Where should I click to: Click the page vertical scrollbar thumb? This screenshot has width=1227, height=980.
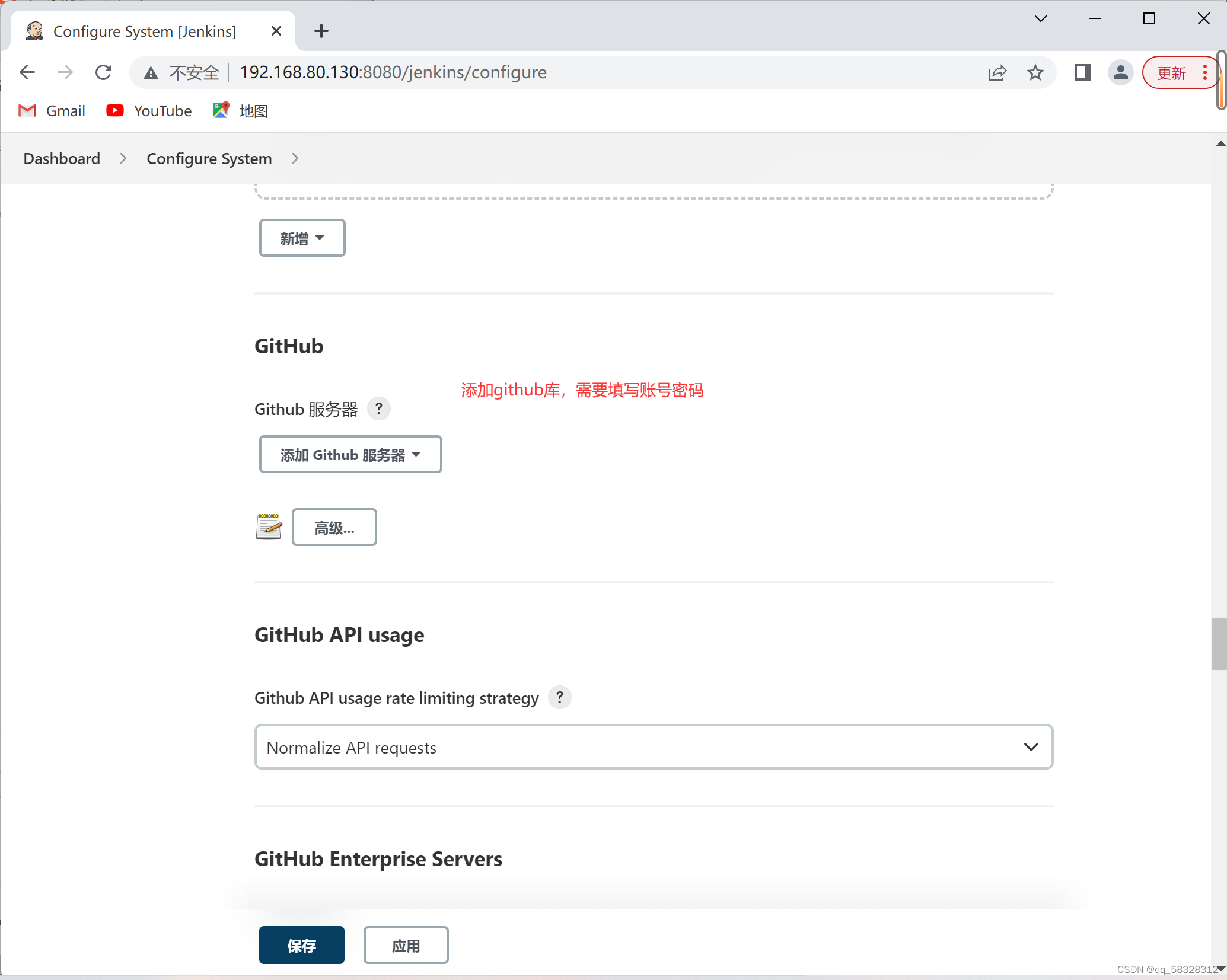(x=1219, y=643)
